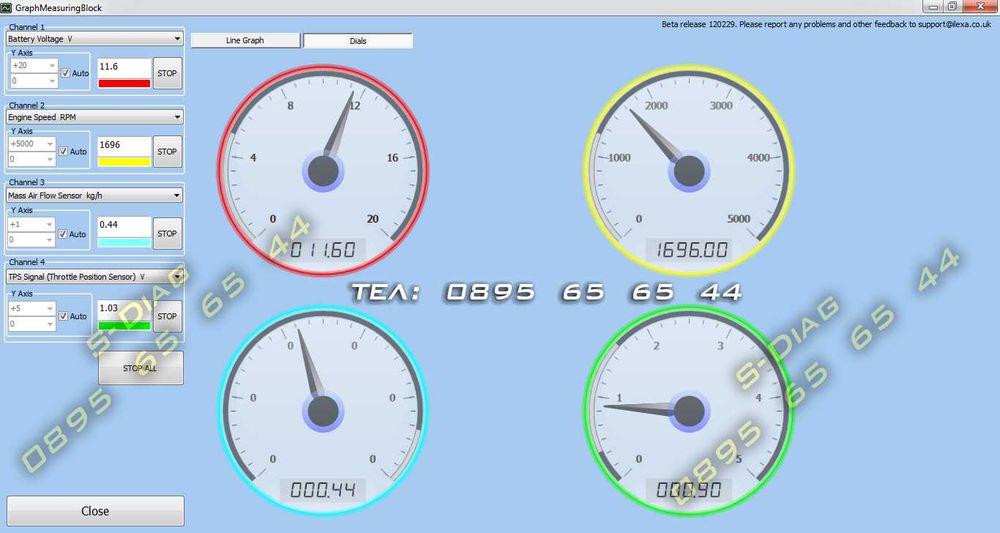Close the window with the red X

[x=979, y=6]
